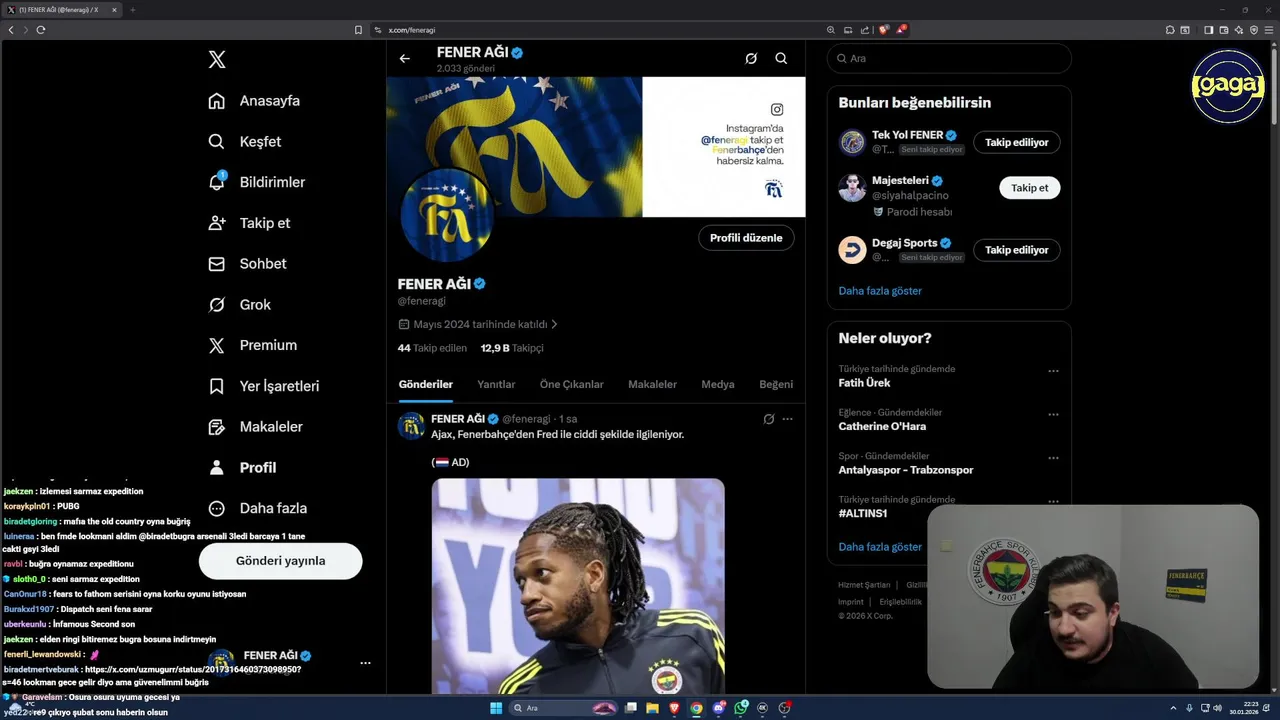Open the Antalyaspor - Trabzonspor trend options

click(x=1053, y=458)
